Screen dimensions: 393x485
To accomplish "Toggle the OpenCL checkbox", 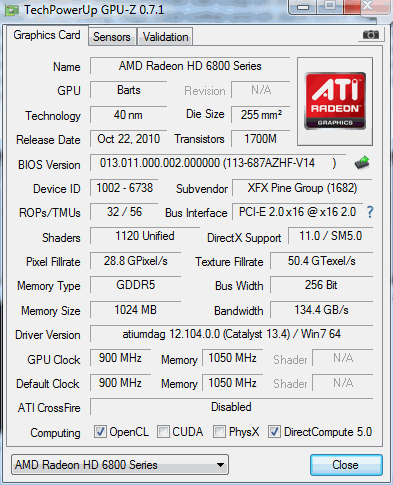I will coord(100,432).
